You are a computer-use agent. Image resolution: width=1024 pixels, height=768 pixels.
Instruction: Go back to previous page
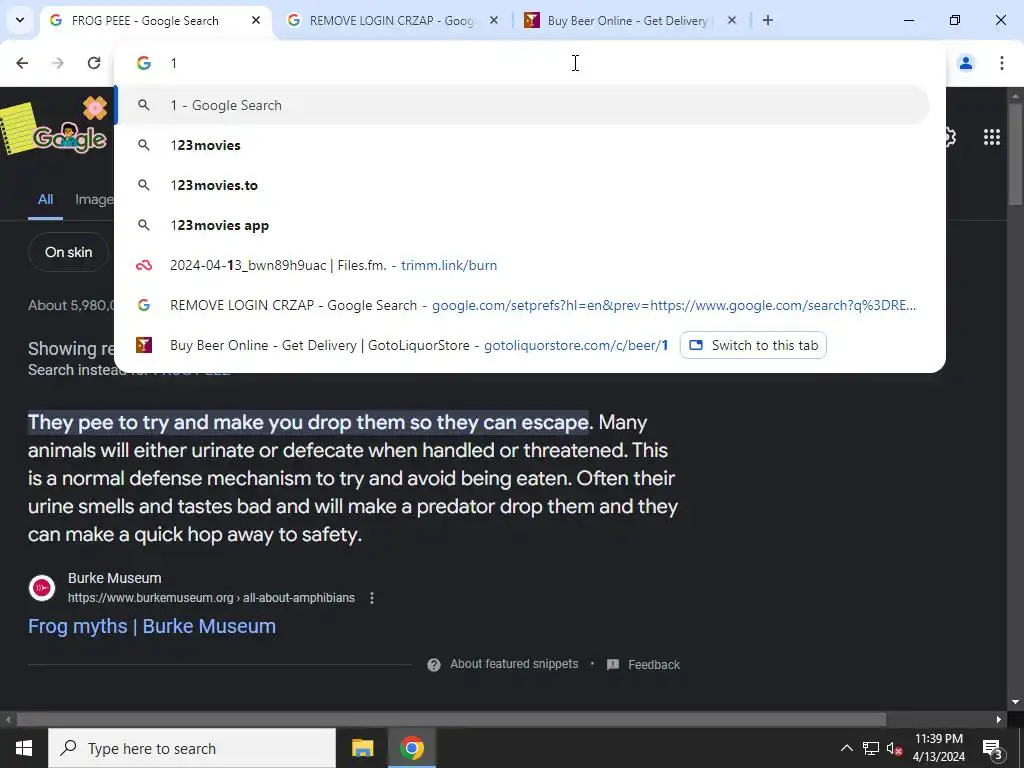click(x=22, y=63)
